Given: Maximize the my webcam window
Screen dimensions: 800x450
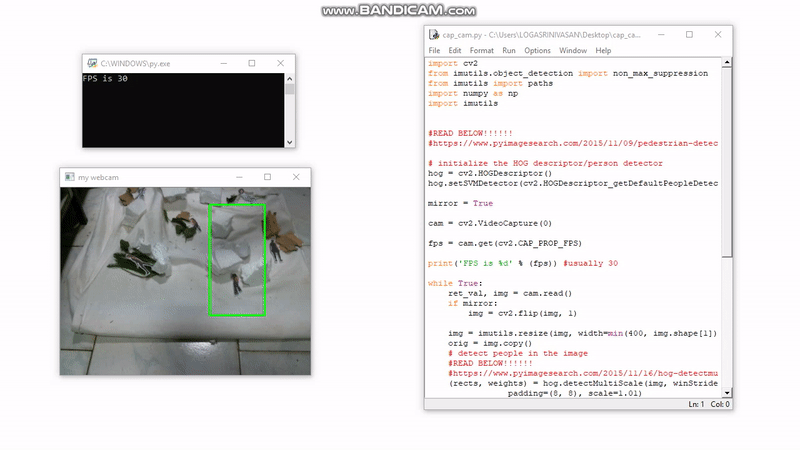Looking at the screenshot, I should click(267, 177).
